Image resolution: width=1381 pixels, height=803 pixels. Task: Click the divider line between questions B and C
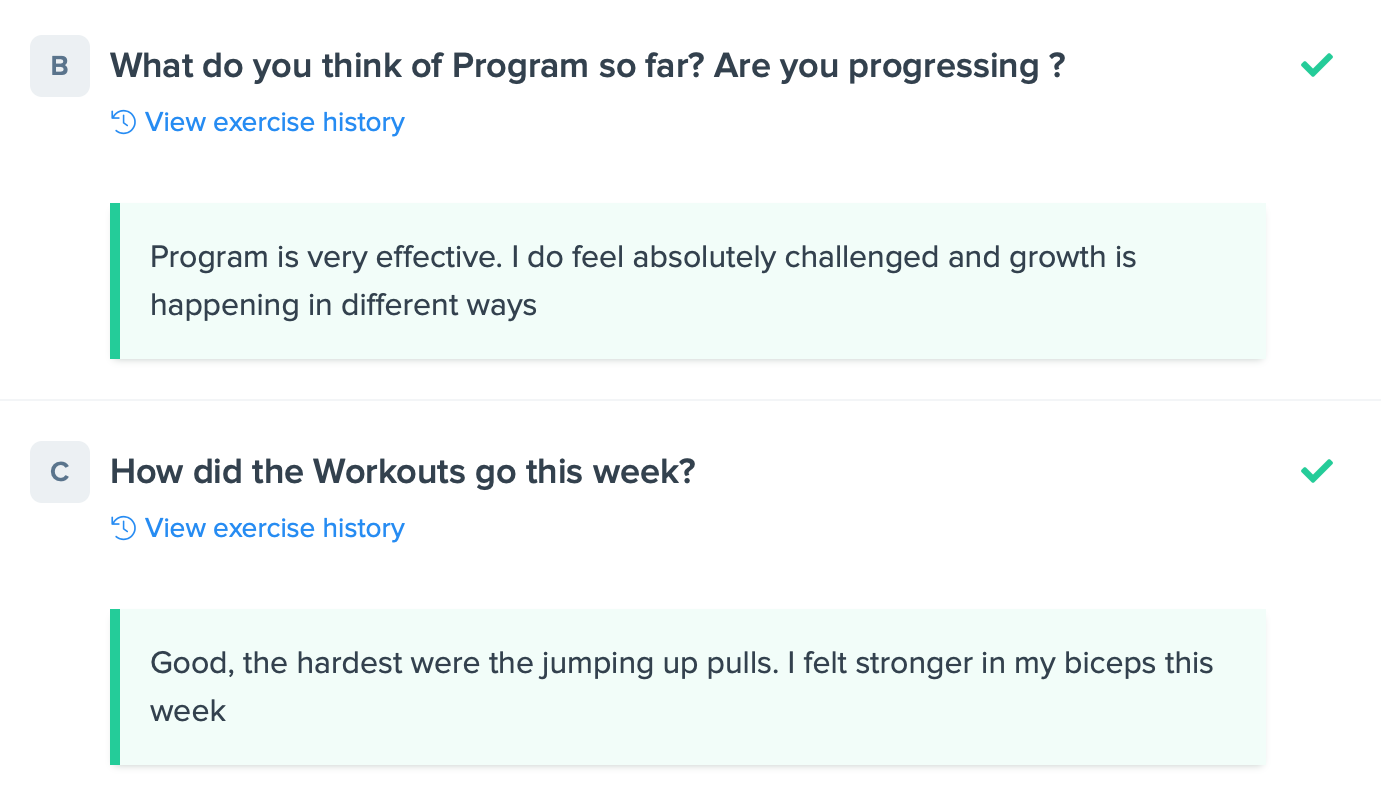(690, 400)
